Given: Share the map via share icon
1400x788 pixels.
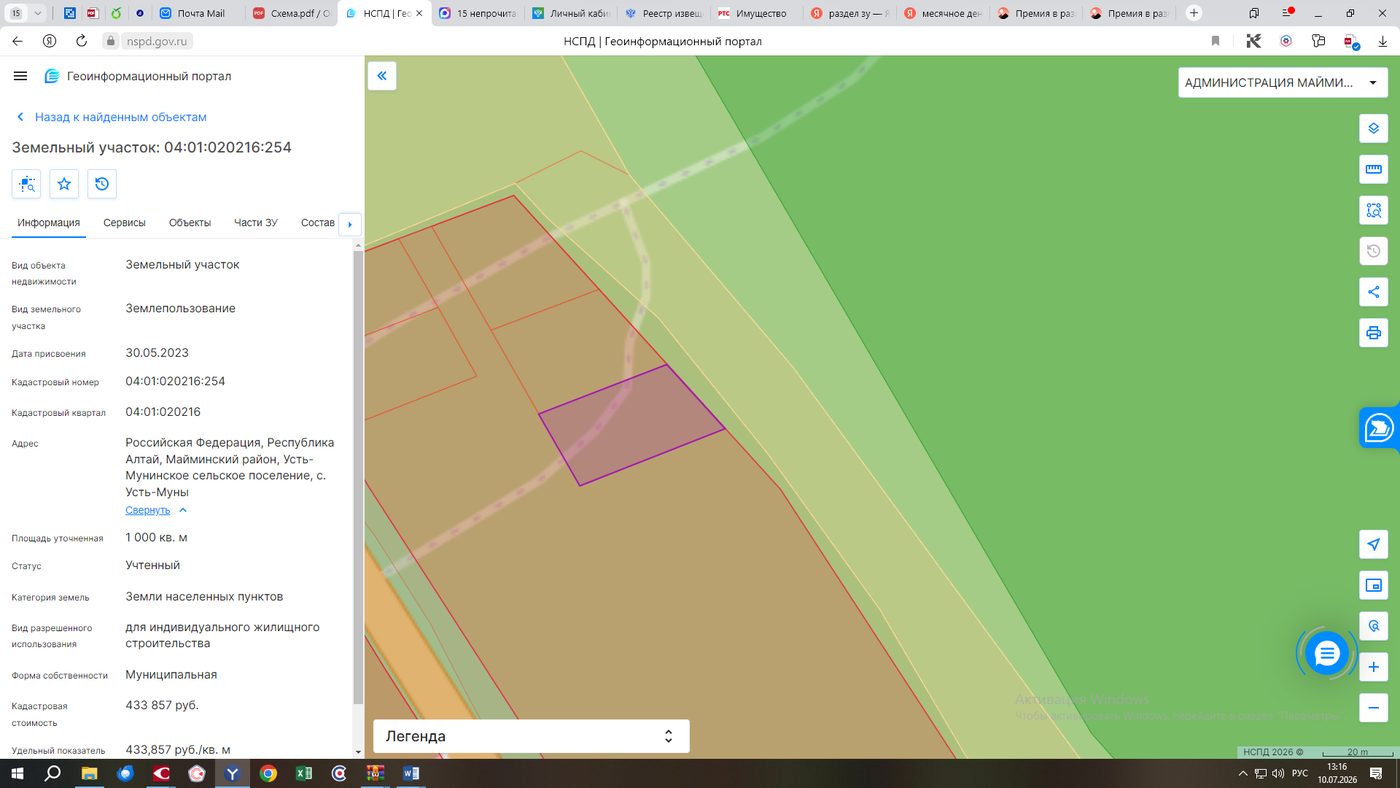Looking at the screenshot, I should click(x=1373, y=292).
